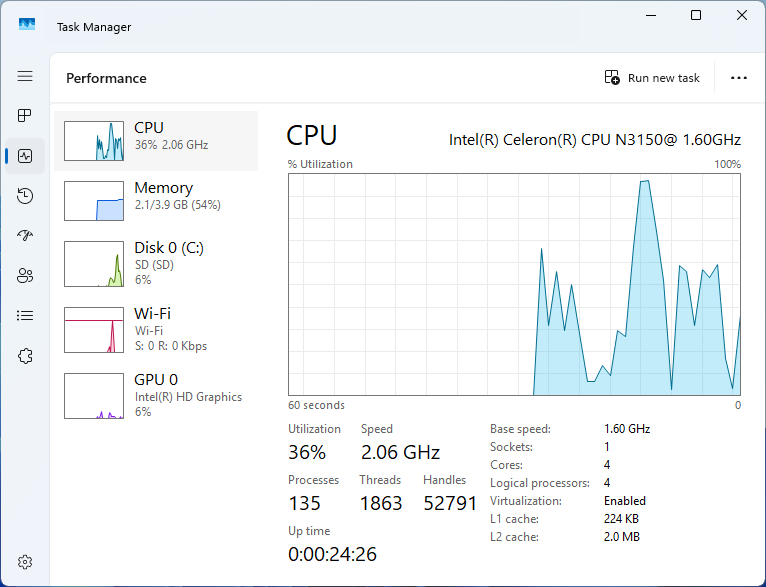Click the Intel Celeron N3150 processor name
This screenshot has width=766, height=587.
(x=595, y=140)
